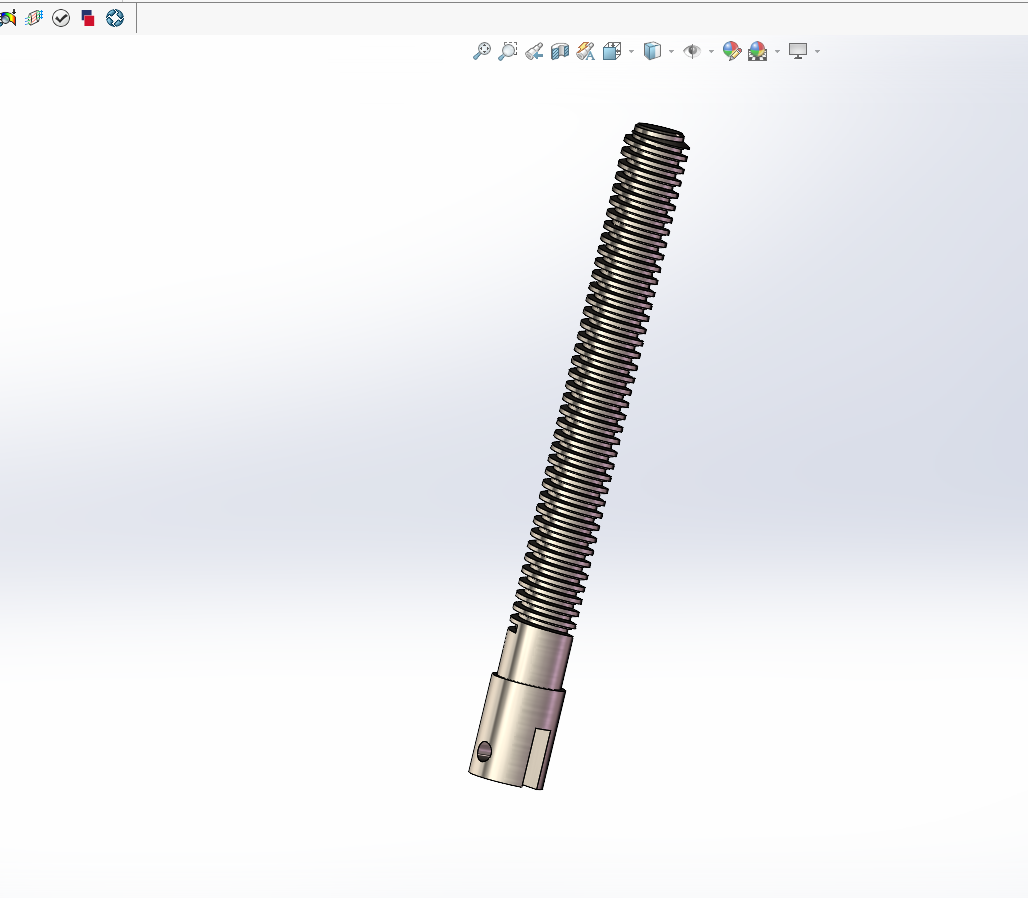Click the Apply Scene icon
This screenshot has width=1028, height=898.
click(x=757, y=51)
